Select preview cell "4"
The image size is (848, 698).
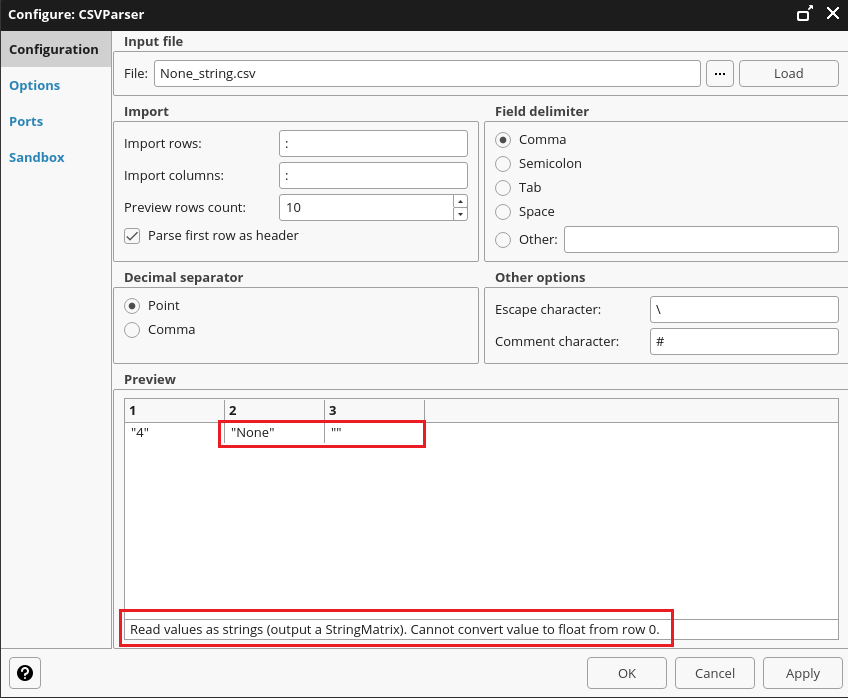tap(174, 433)
